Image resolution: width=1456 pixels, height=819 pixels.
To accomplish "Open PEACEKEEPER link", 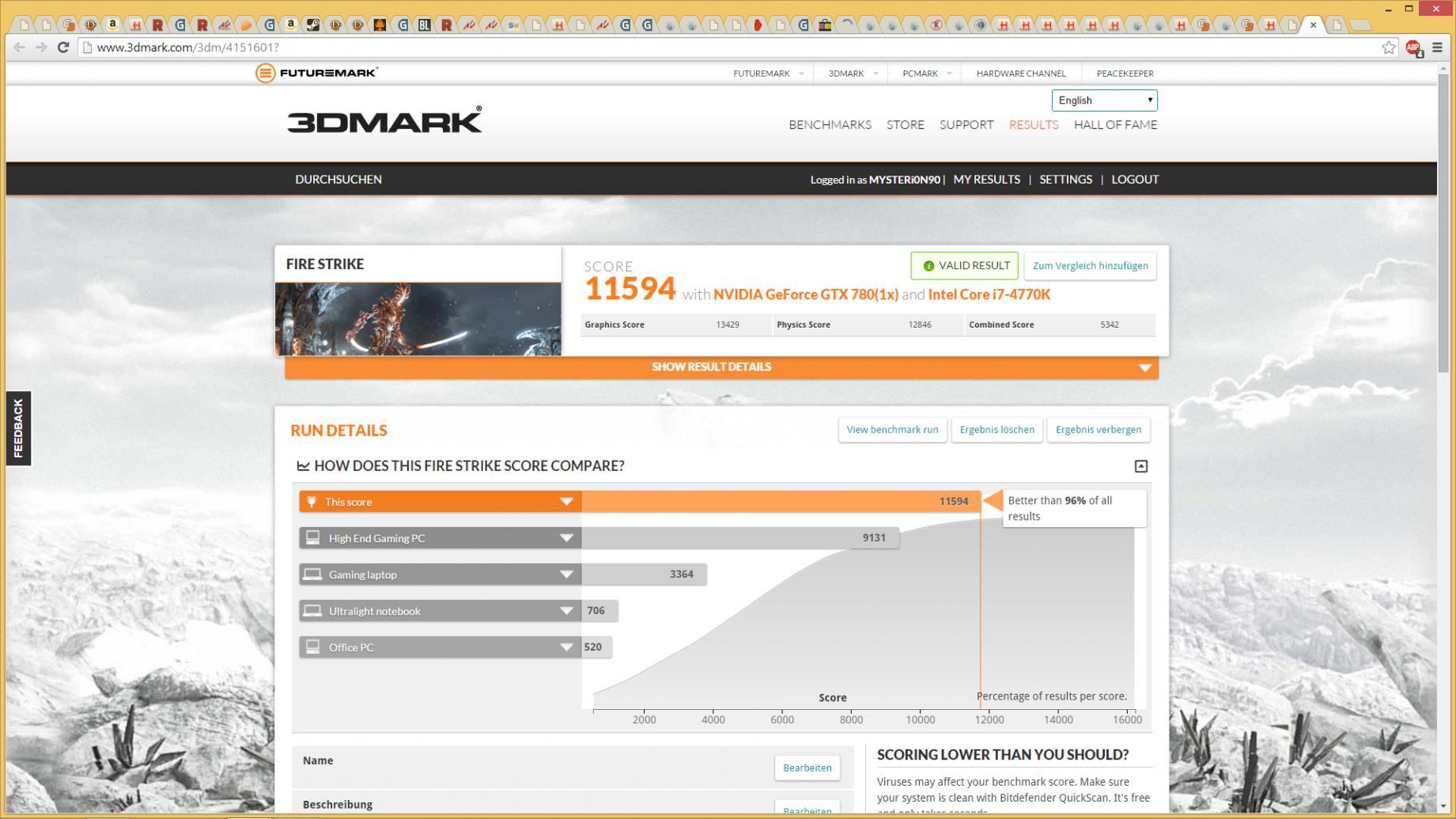I will [1125, 74].
